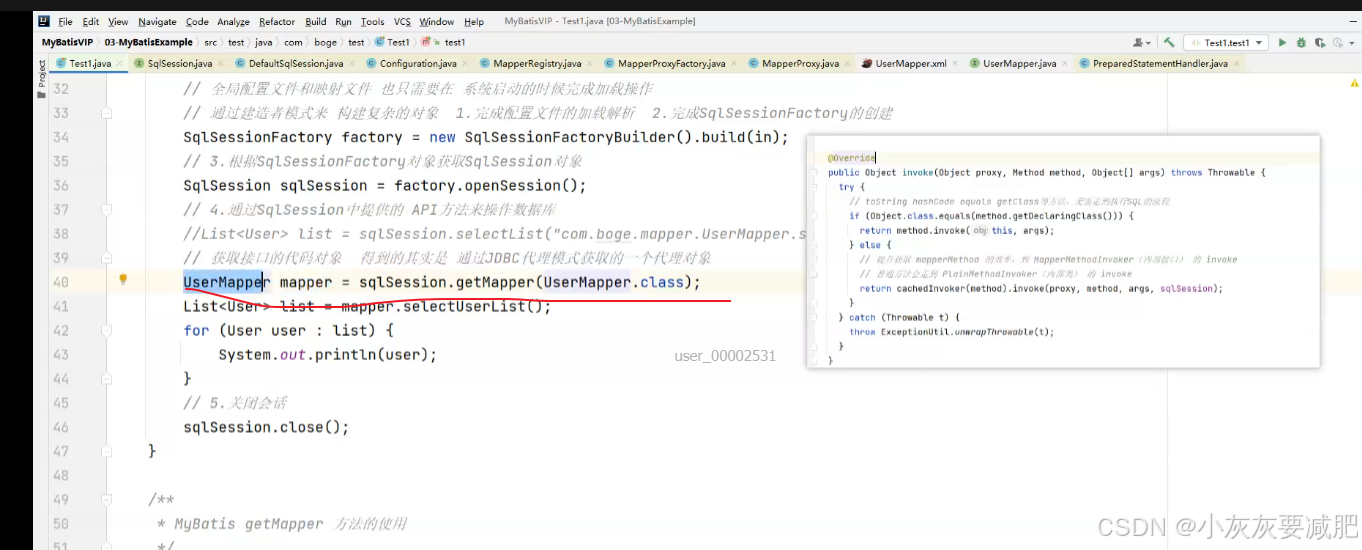Run Test1.test1 with the green play icon
Image resolution: width=1362 pixels, height=550 pixels.
click(x=1282, y=43)
